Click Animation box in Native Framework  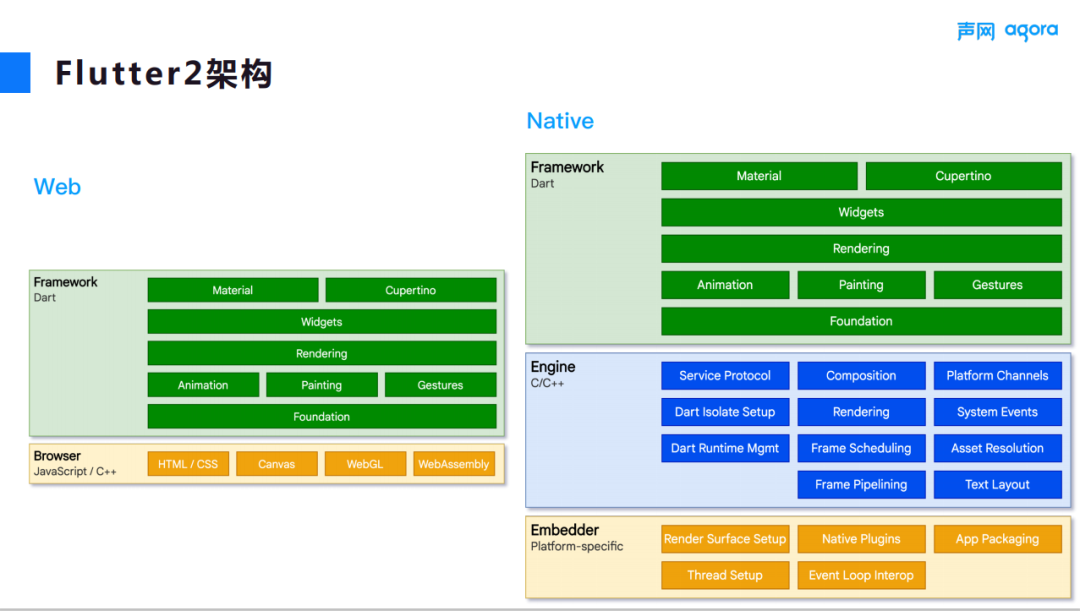point(725,284)
